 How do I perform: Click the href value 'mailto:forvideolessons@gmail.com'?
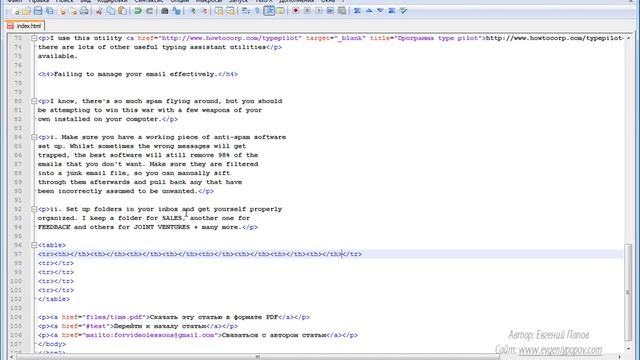tap(150, 335)
